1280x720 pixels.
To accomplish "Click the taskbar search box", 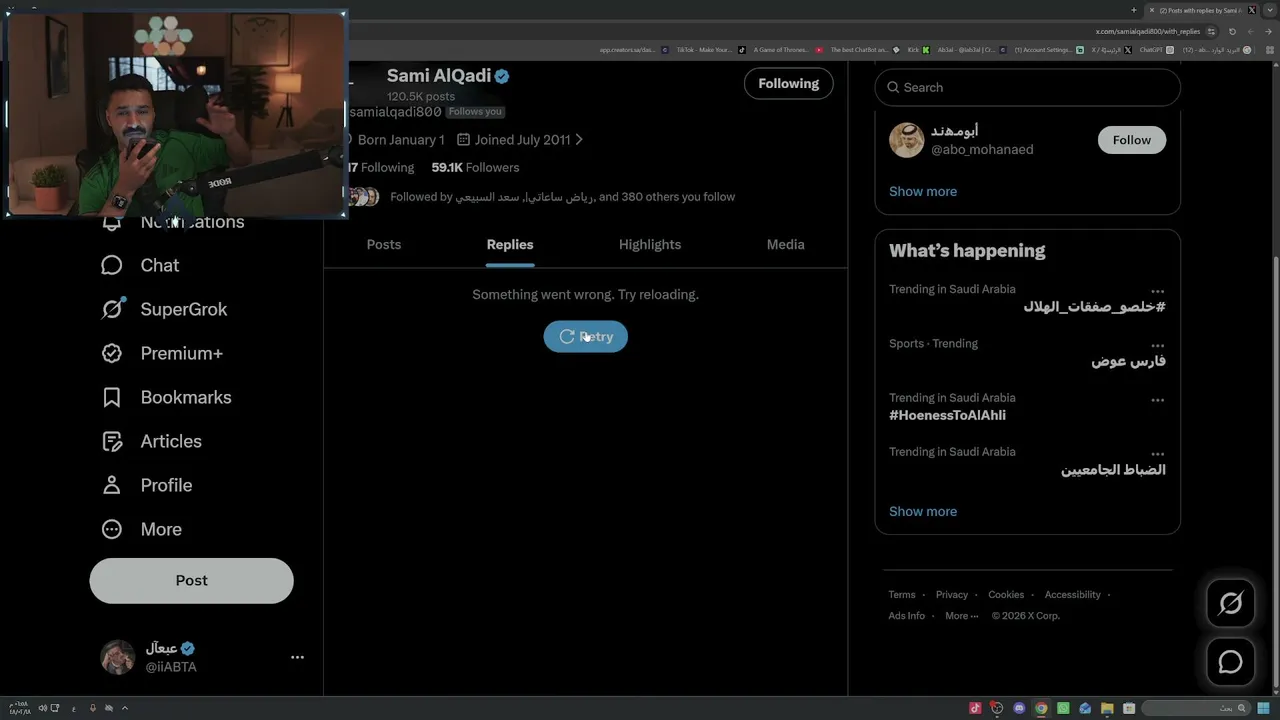I will [x=1196, y=708].
